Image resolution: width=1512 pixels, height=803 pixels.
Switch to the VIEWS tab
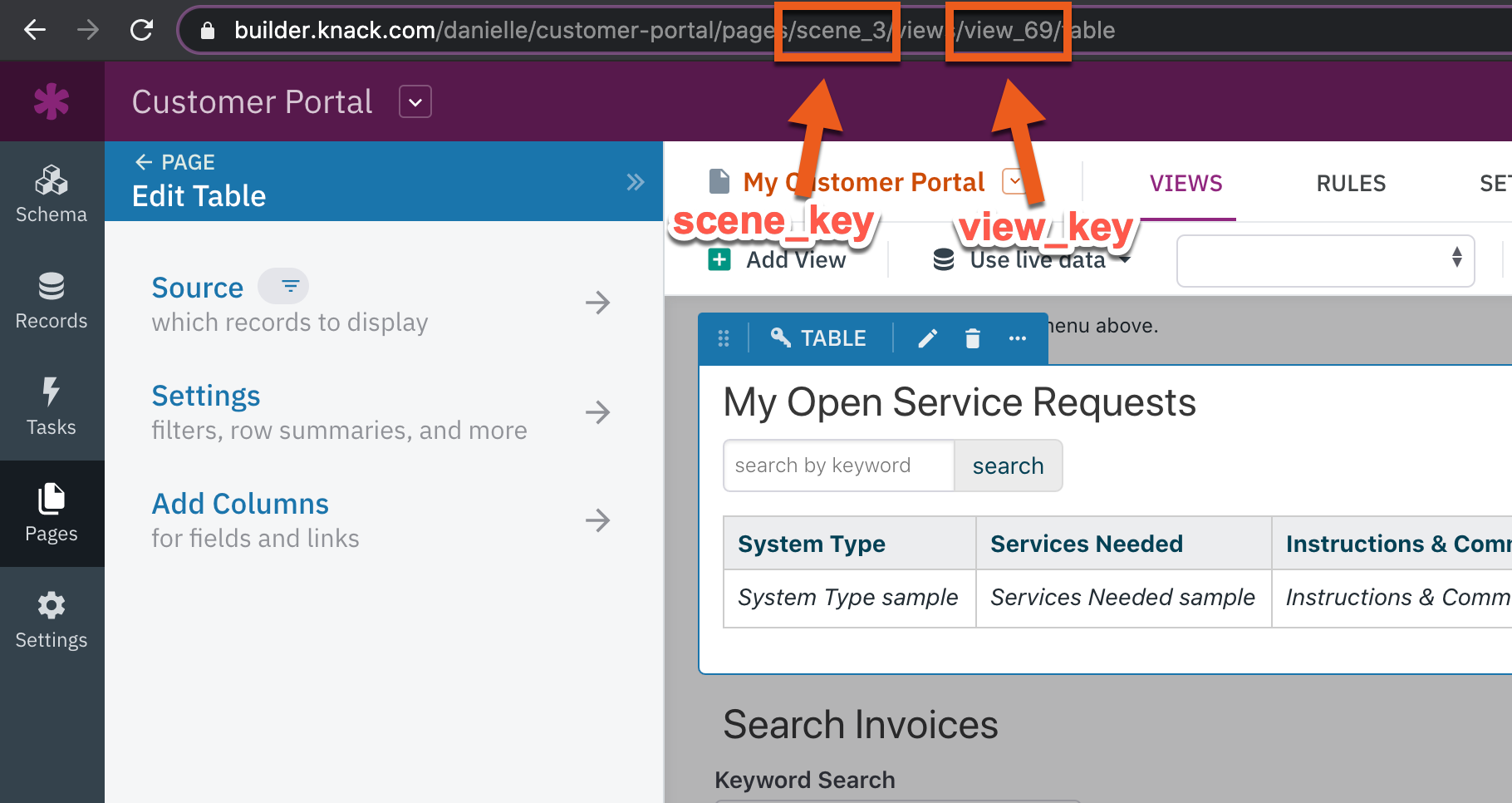pyautogui.click(x=1186, y=183)
